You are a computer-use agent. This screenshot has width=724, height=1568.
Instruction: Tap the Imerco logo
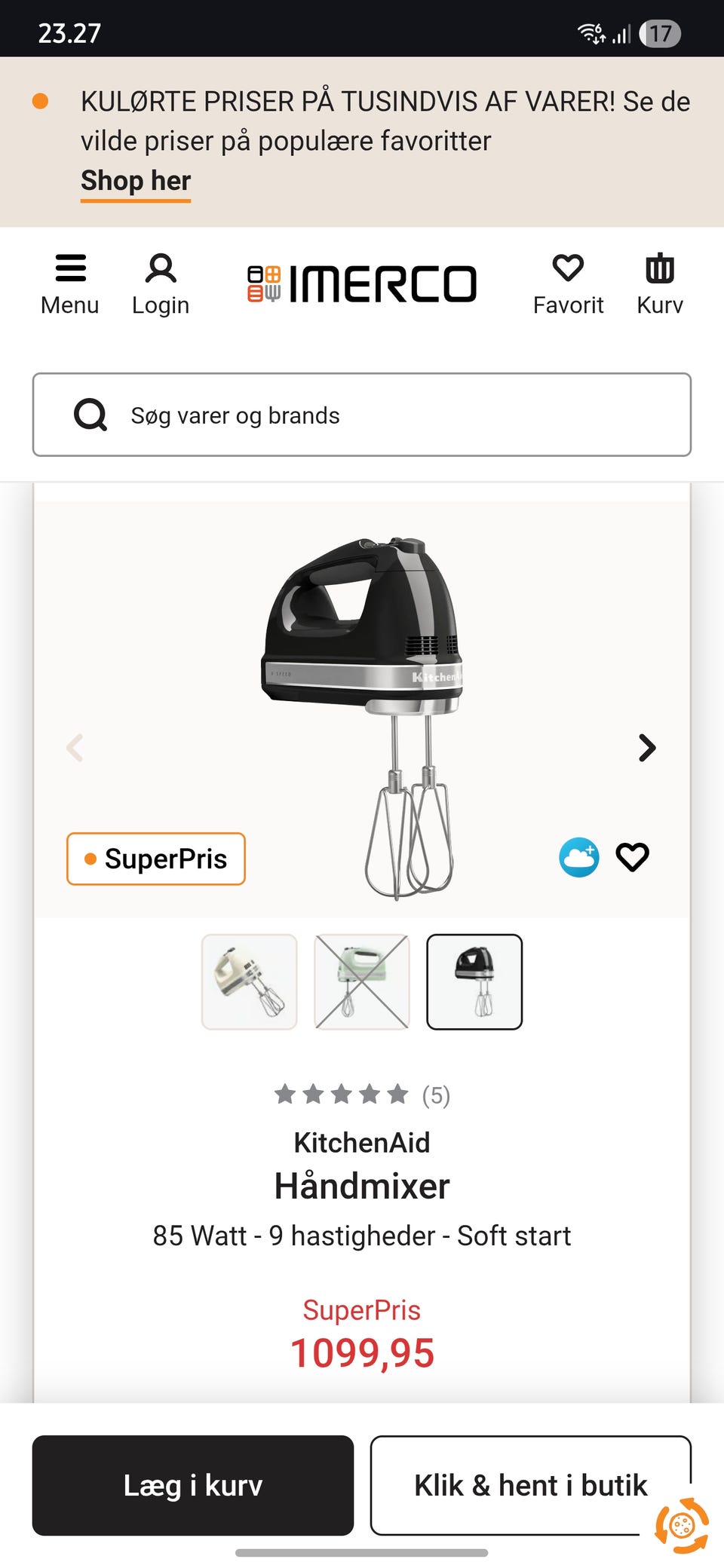tap(362, 284)
